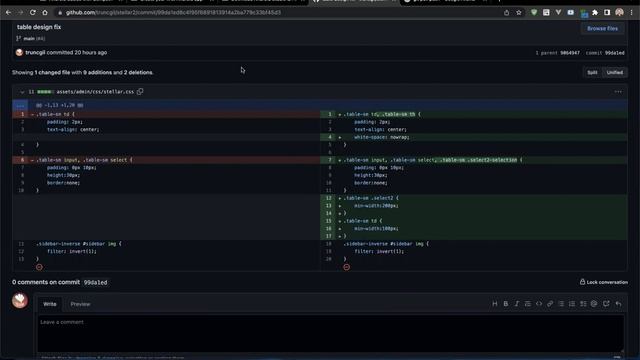The height and width of the screenshot is (360, 640).
Task: Reload the GitHub commit page
Action: click(x=33, y=13)
